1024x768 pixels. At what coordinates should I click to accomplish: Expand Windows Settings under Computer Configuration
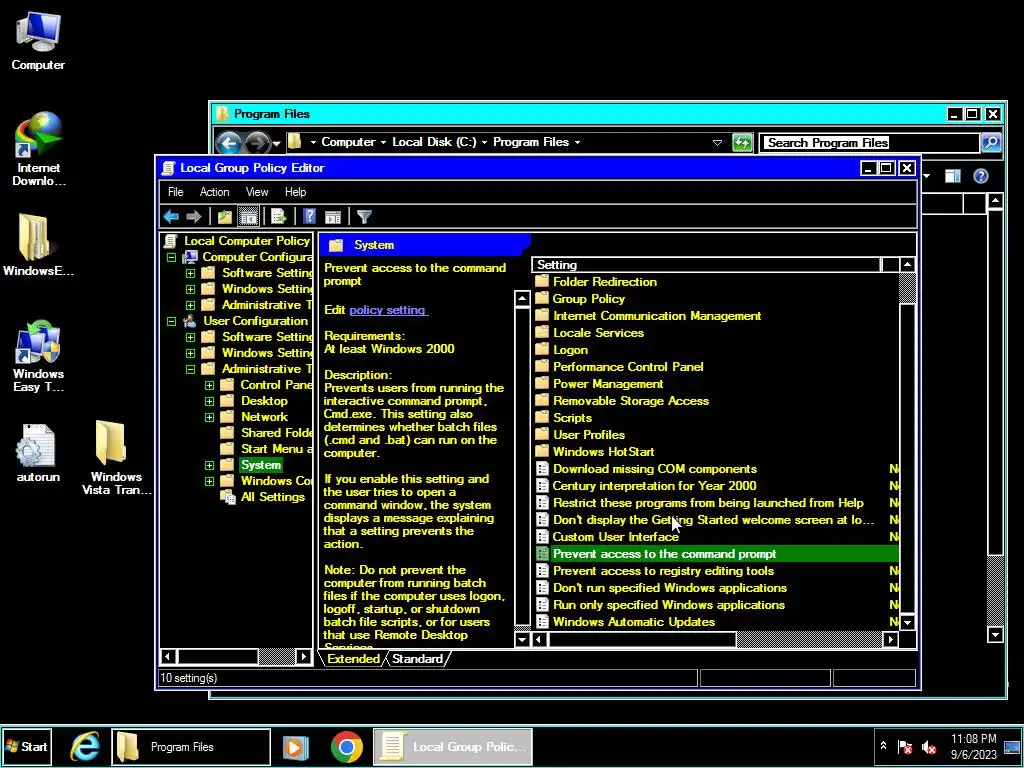190,289
